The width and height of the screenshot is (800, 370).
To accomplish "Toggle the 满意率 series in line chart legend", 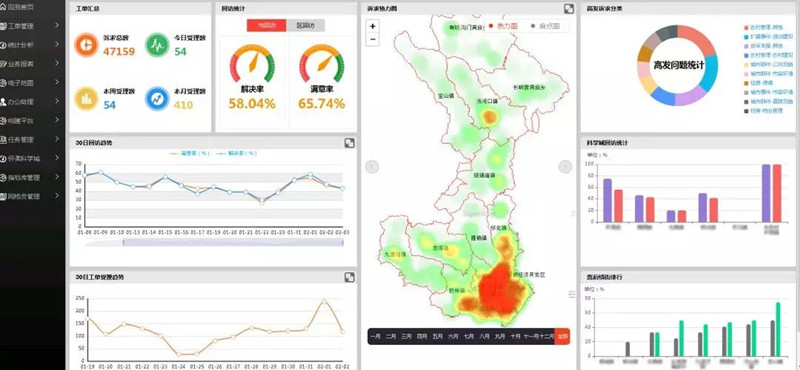I will pos(185,153).
